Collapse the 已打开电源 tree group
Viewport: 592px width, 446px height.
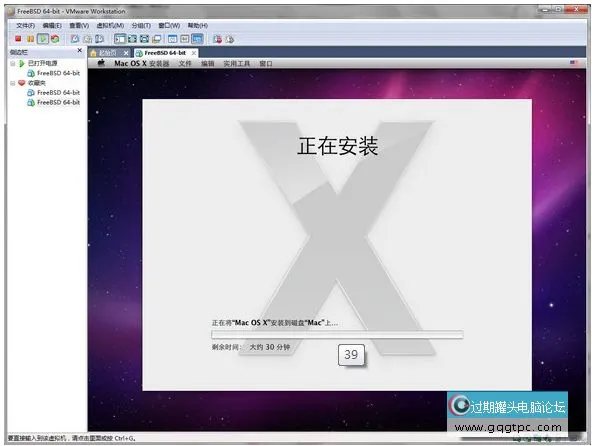pos(13,63)
